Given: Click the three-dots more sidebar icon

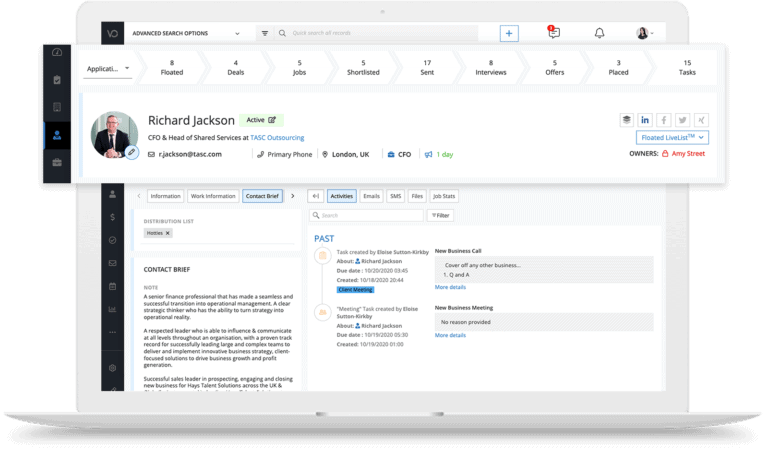Looking at the screenshot, I should tap(113, 332).
